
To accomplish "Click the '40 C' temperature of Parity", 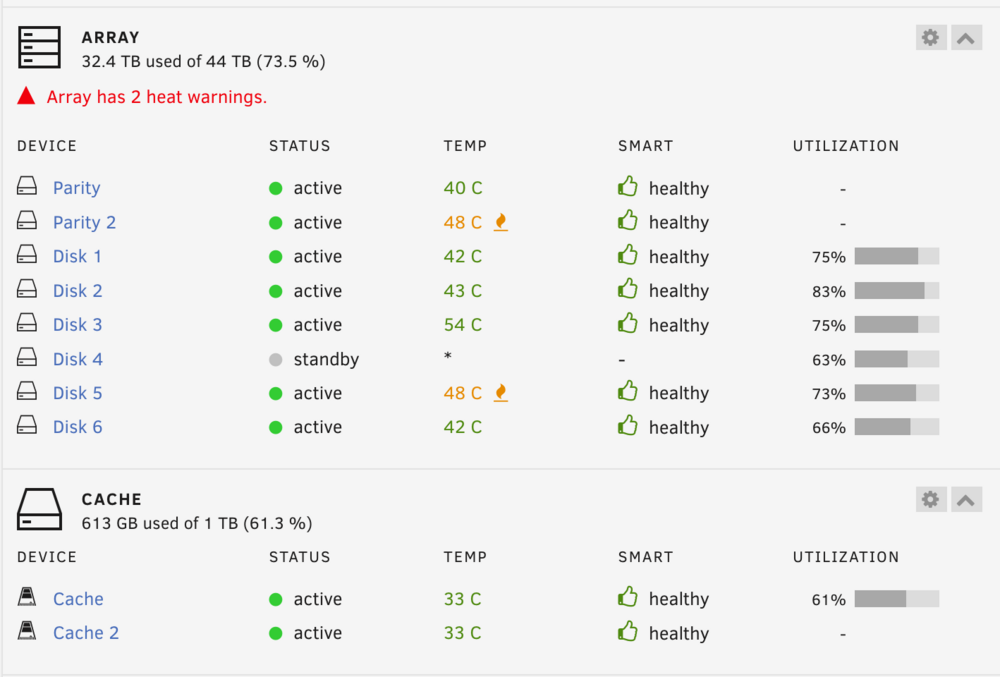I will 463,188.
